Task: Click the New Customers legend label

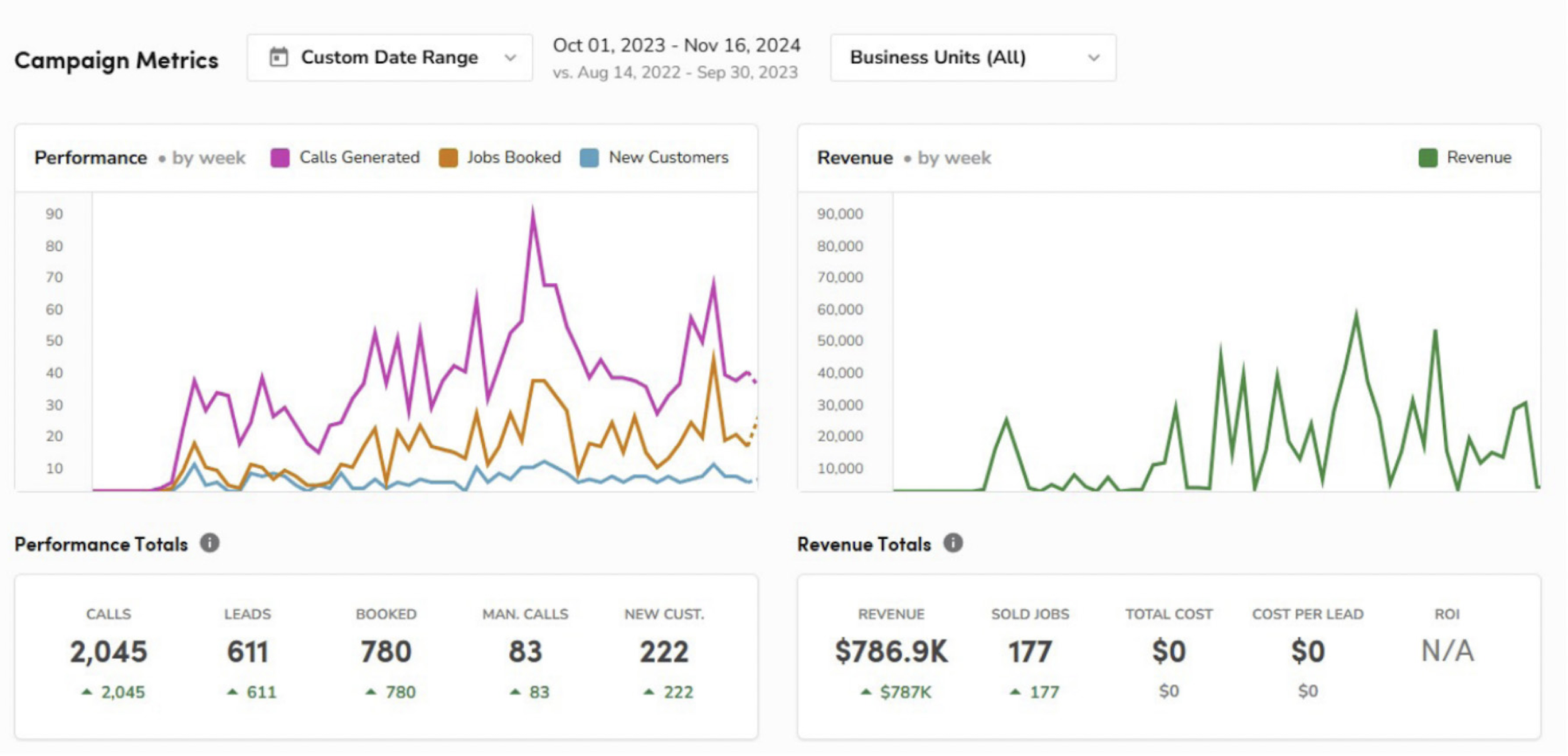Action: click(x=669, y=157)
